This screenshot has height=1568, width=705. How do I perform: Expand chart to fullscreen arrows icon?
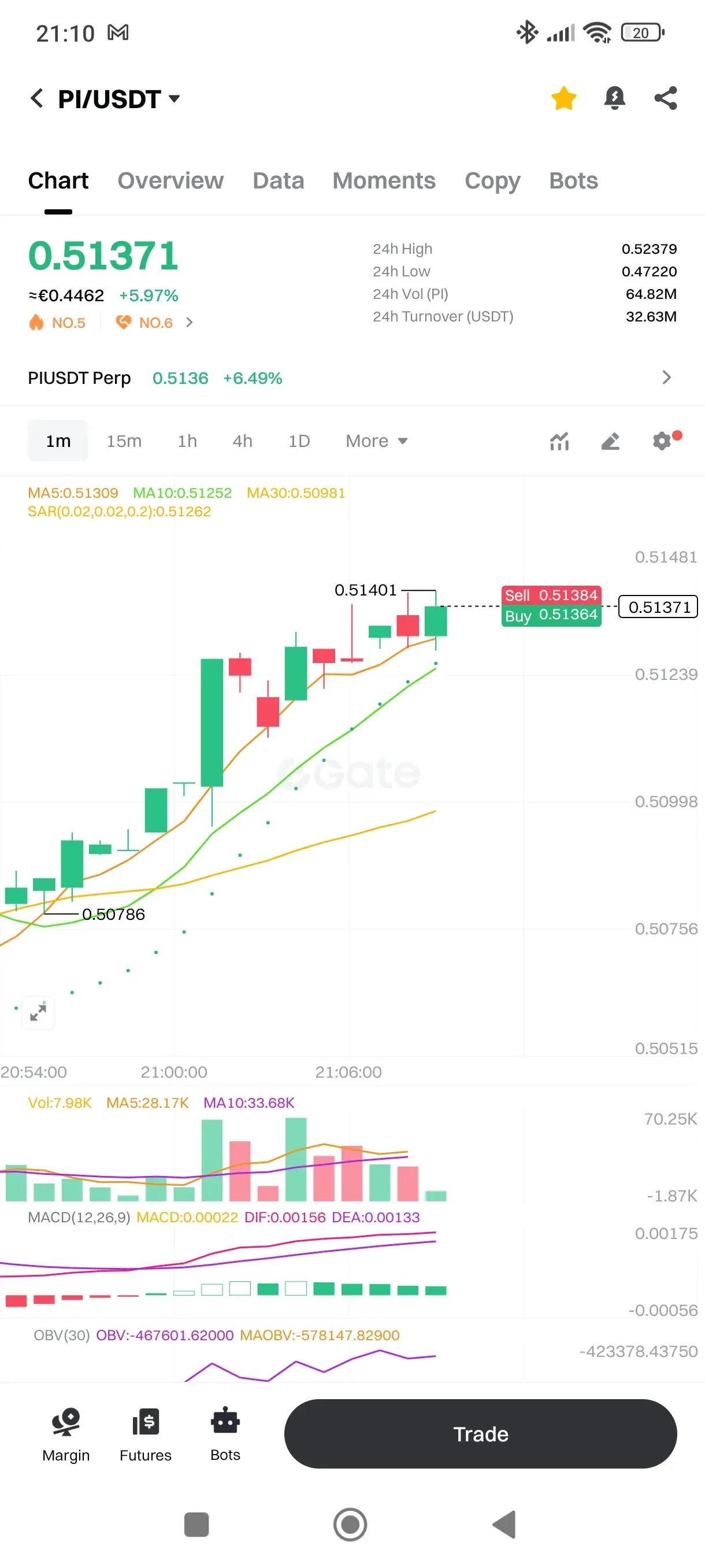(x=38, y=1012)
